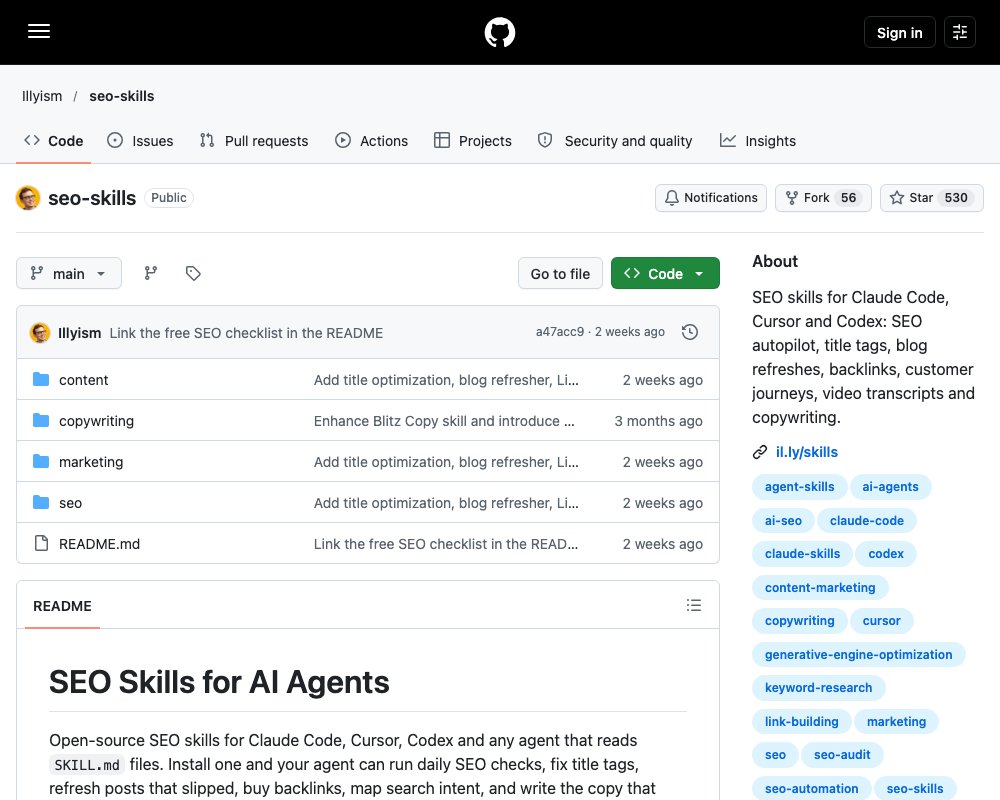Open README outline list icon

pos(694,605)
